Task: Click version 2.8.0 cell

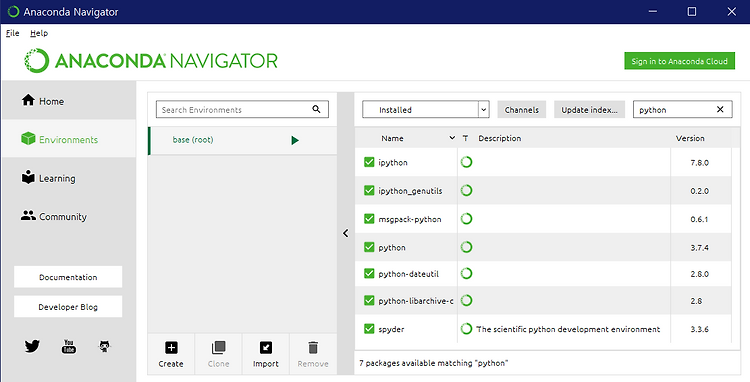Action: (699, 274)
